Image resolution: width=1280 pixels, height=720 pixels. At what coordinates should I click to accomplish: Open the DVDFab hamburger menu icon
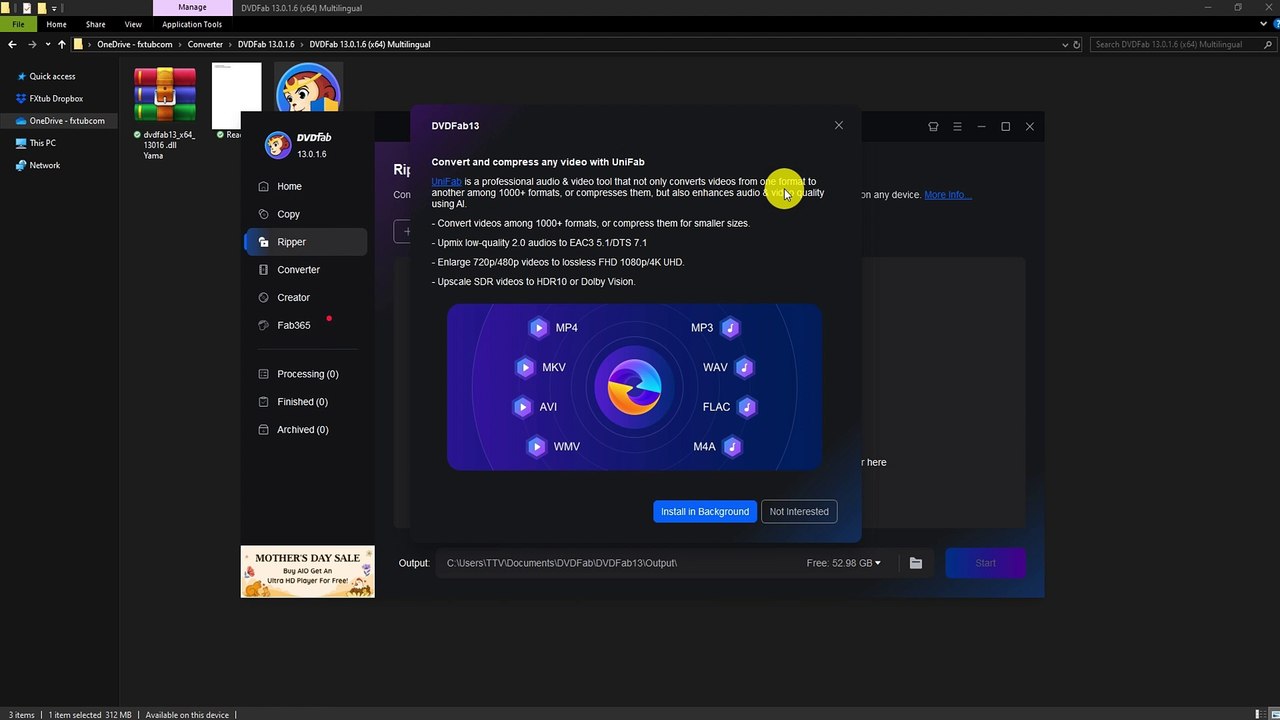[957, 127]
